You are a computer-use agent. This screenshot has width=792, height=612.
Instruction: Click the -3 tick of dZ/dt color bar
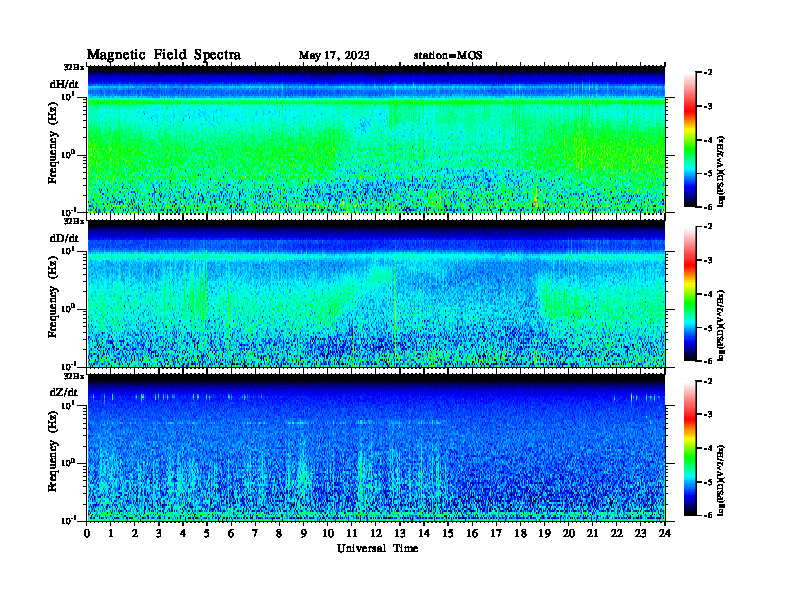point(709,415)
